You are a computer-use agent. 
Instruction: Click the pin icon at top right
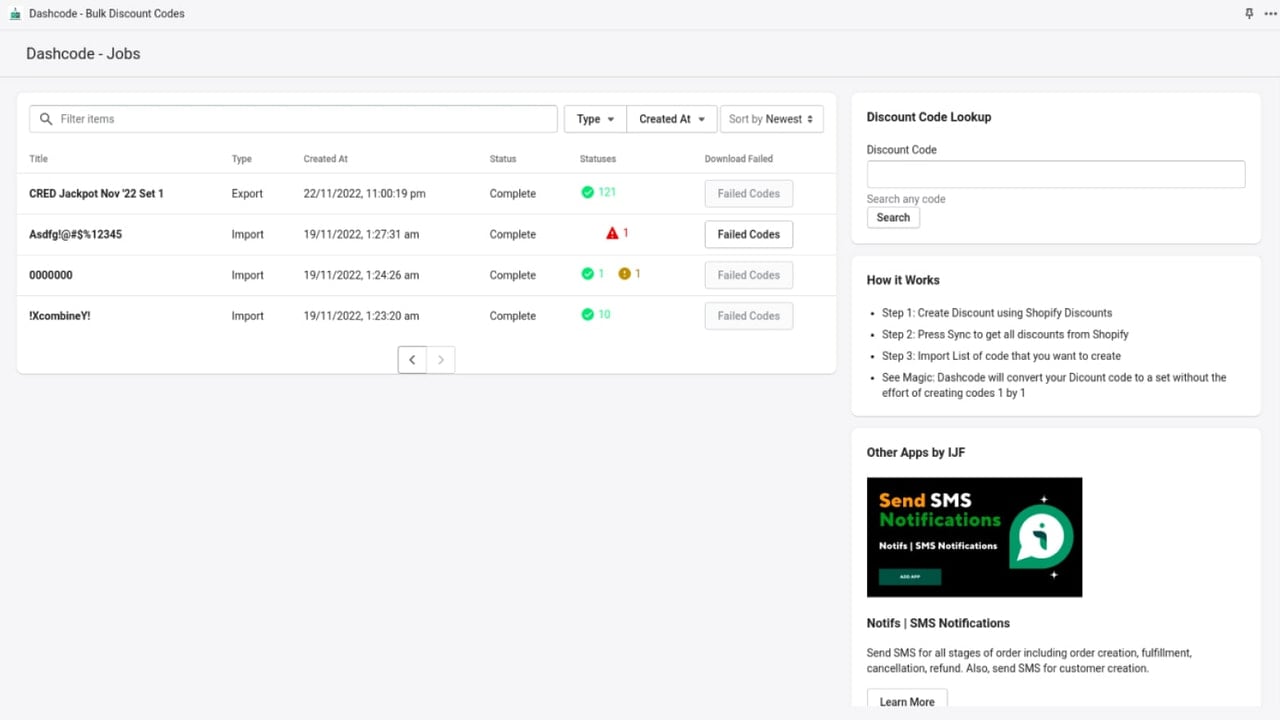tap(1249, 14)
